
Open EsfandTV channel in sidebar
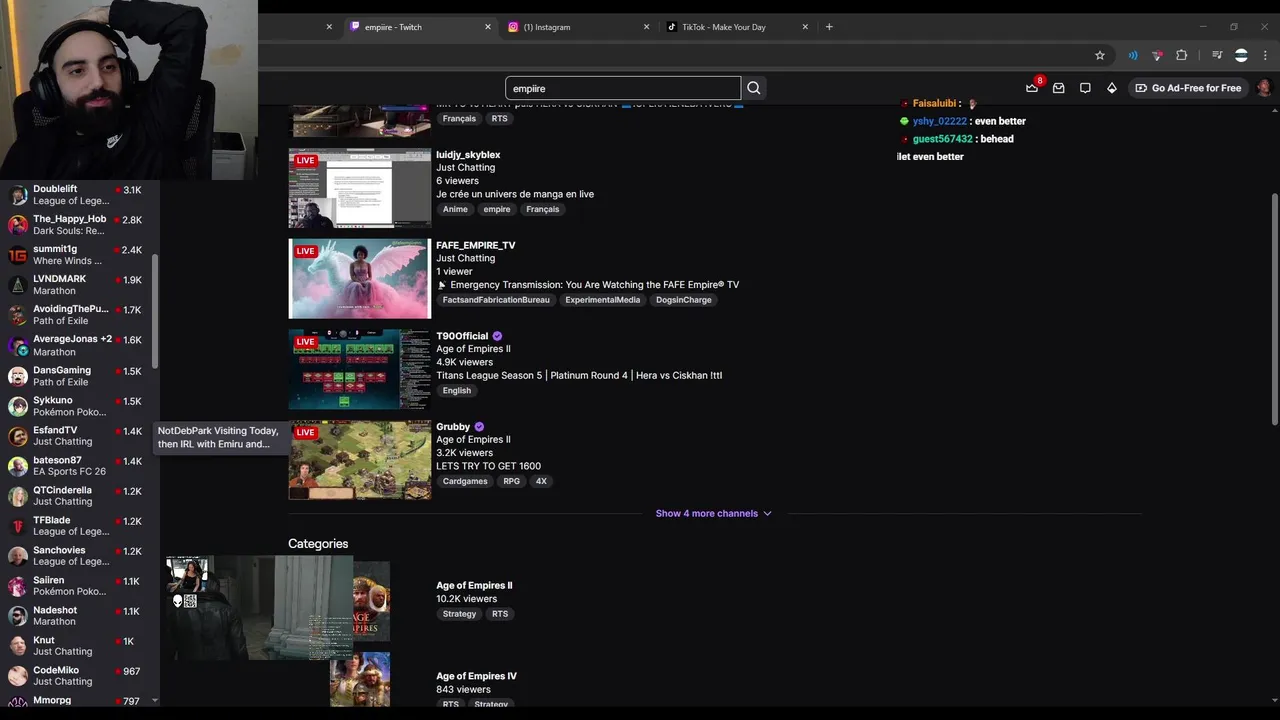[79, 436]
